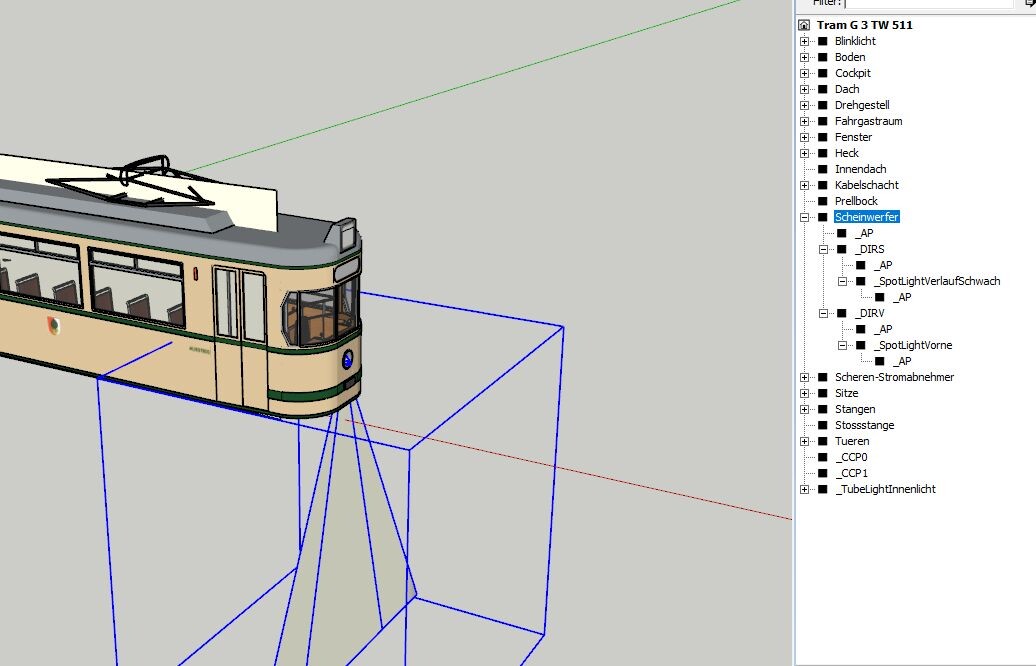Click the group icon next to _CCP0
This screenshot has width=1036, height=666.
[x=823, y=457]
